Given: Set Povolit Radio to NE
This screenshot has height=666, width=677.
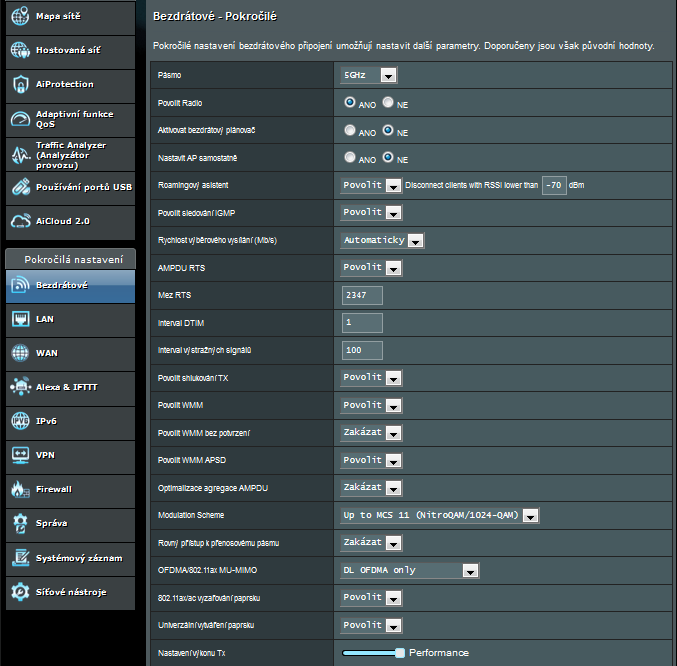Looking at the screenshot, I should pyautogui.click(x=388, y=103).
